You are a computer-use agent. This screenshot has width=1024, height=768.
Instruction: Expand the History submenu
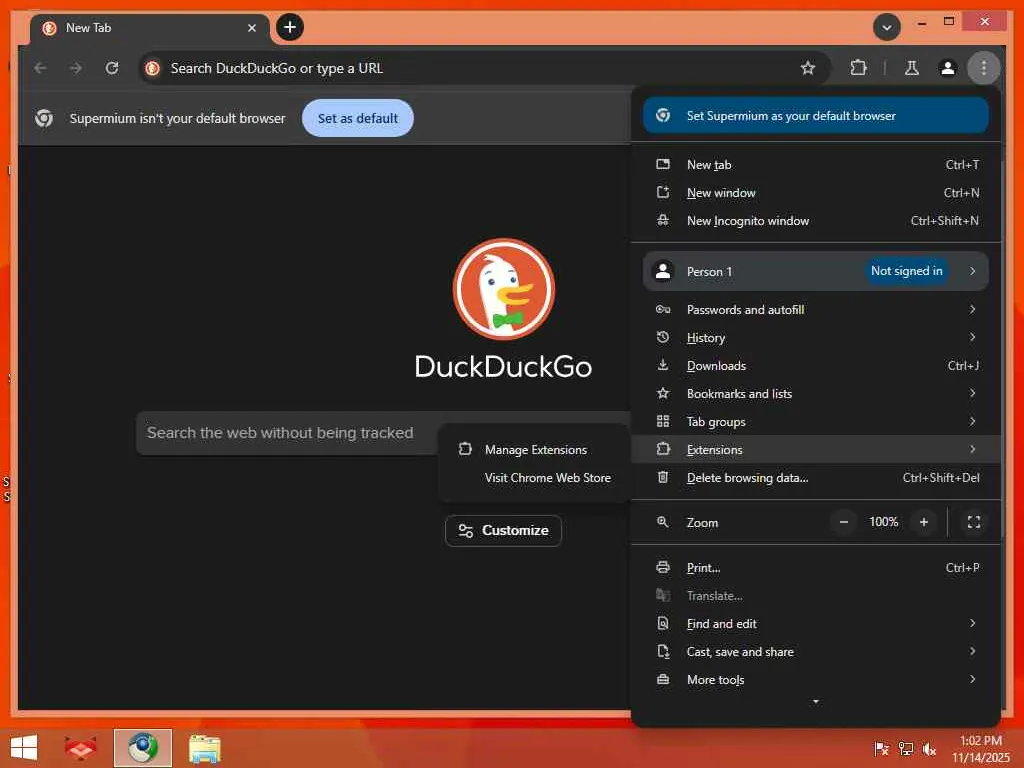(816, 338)
